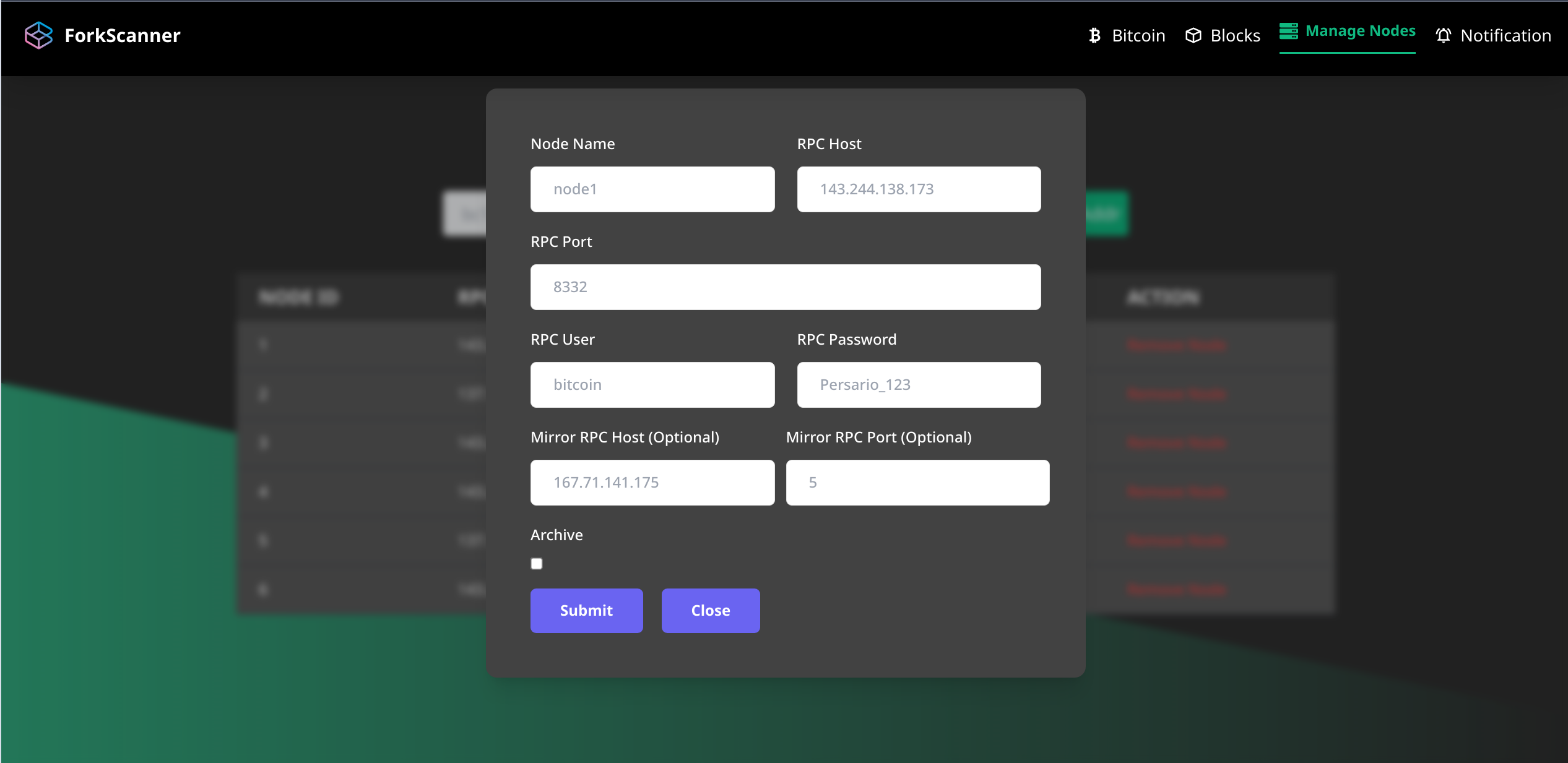
Task: Open the Bitcoin menu item
Action: click(x=1138, y=35)
